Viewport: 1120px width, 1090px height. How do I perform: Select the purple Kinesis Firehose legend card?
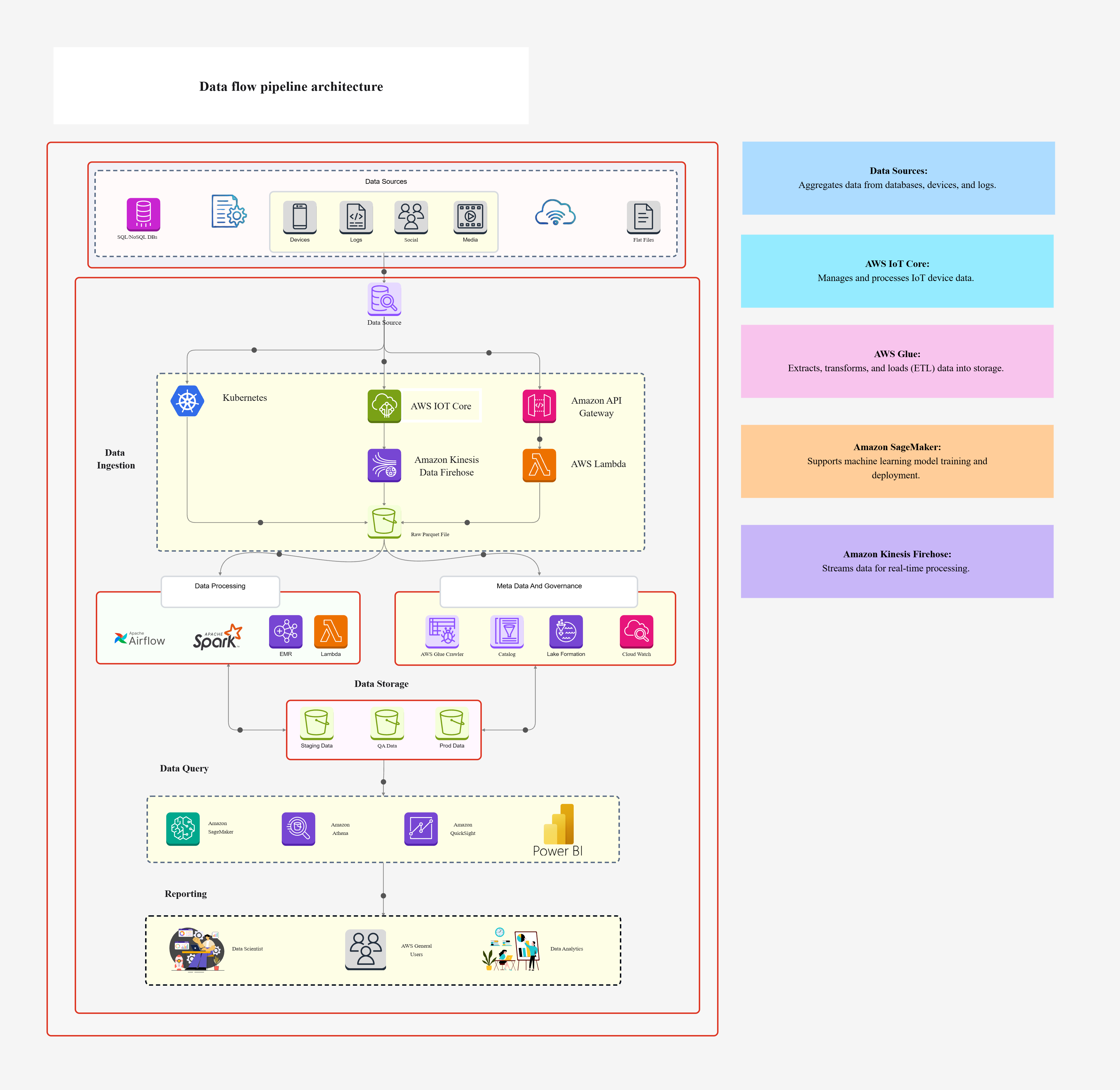pyautogui.click(x=897, y=561)
